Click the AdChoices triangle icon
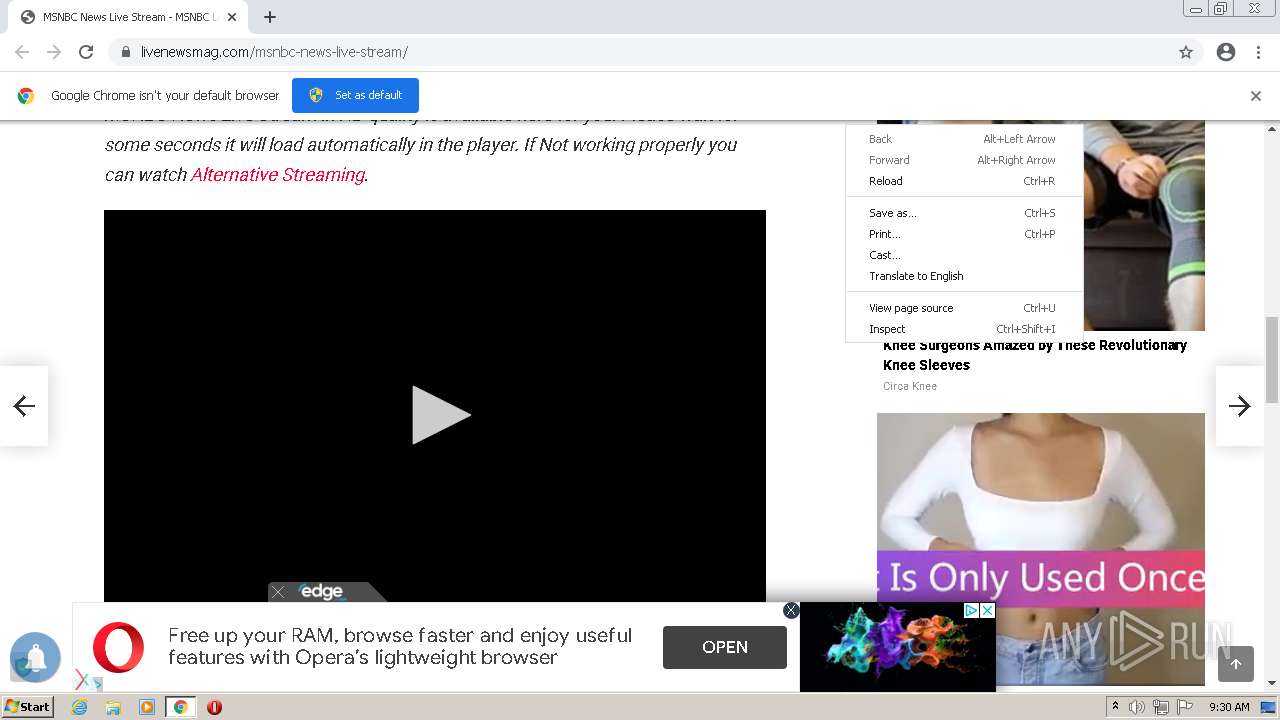 pos(970,610)
